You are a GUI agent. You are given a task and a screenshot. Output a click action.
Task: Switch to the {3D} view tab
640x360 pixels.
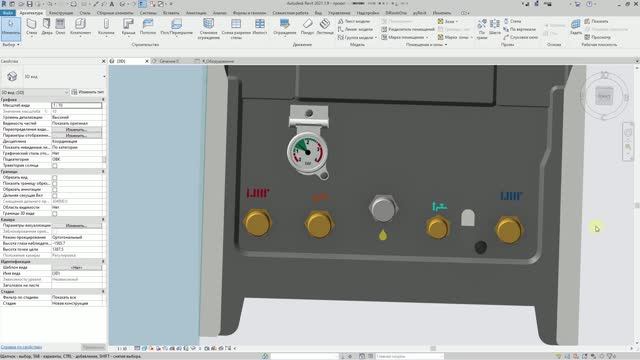tap(121, 61)
